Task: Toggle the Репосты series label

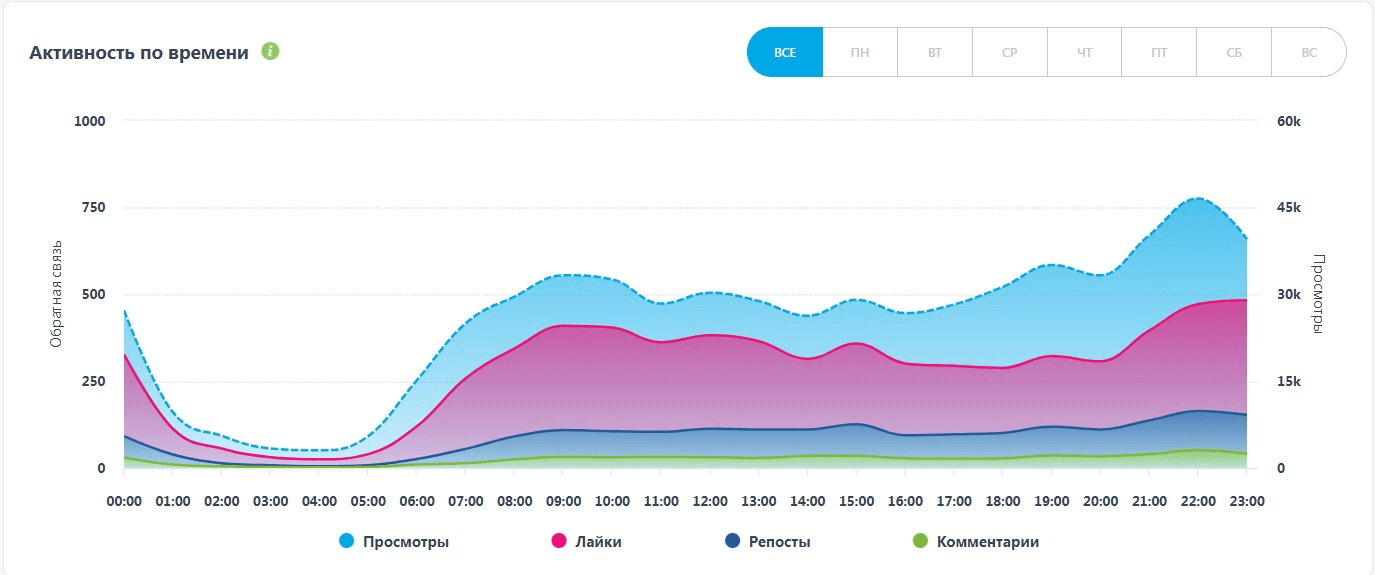Action: (780, 542)
